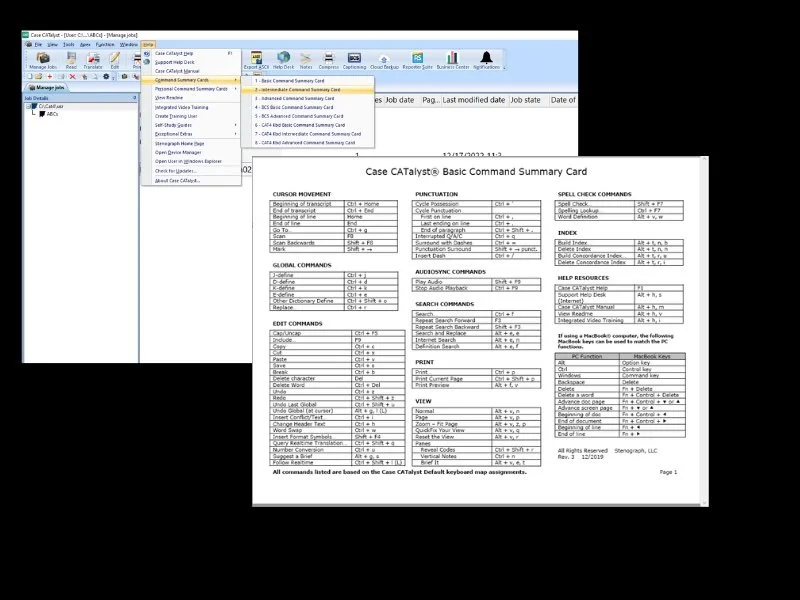The image size is (800, 600).
Task: Expand Command Summary Cards submenu
Action: [191, 80]
